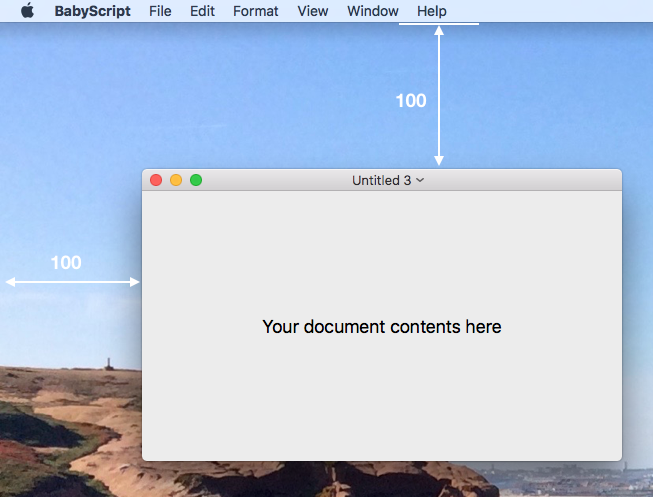This screenshot has height=497, width=653.
Task: Open the Apple menu
Action: [27, 11]
